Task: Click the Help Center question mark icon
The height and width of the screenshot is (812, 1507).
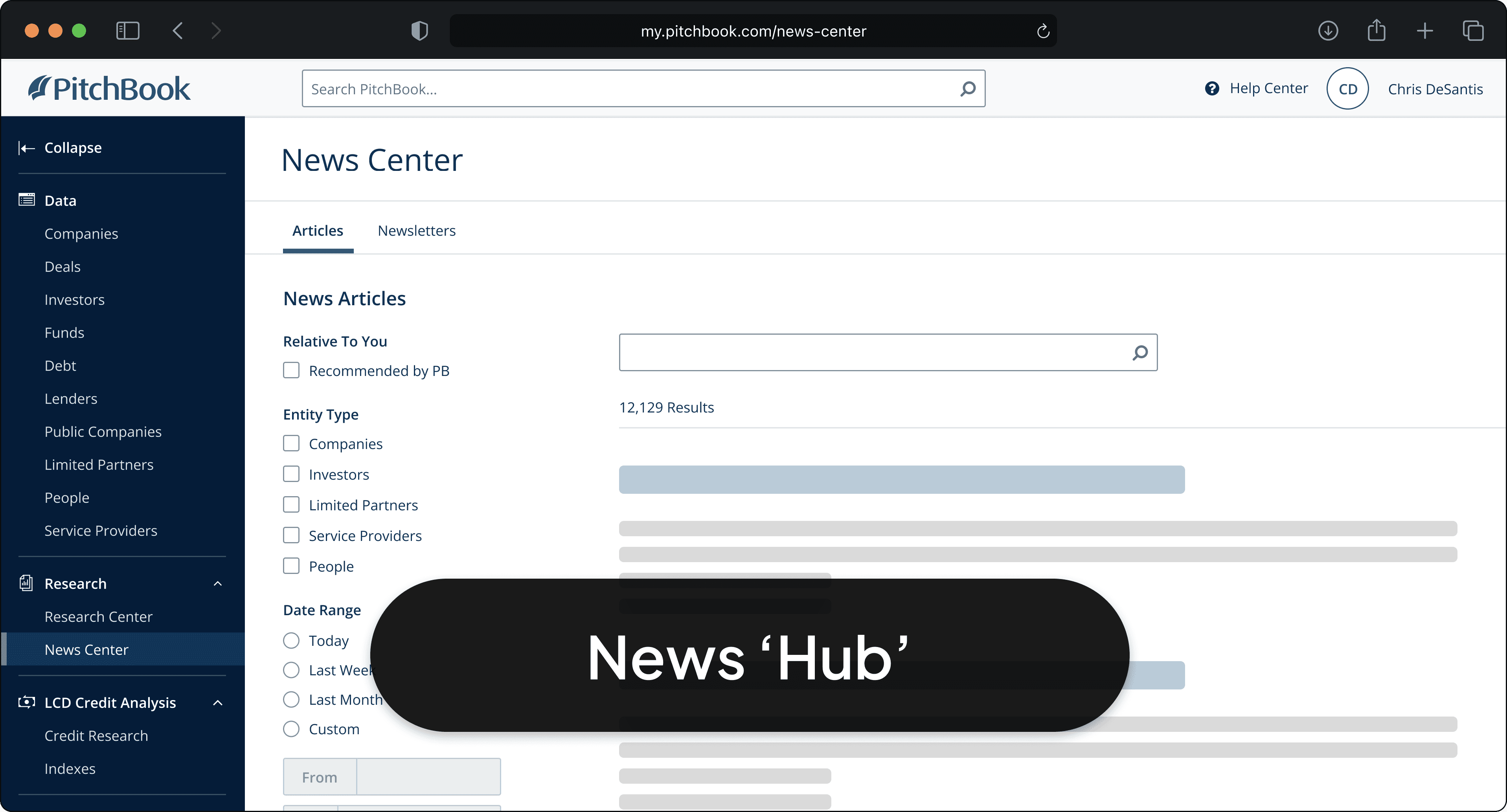Action: click(1211, 88)
